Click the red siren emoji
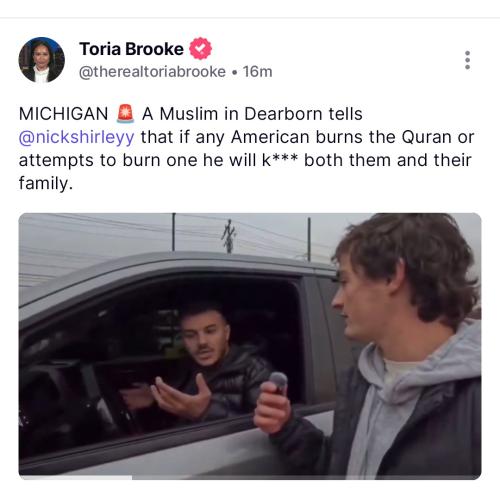 tap(125, 113)
